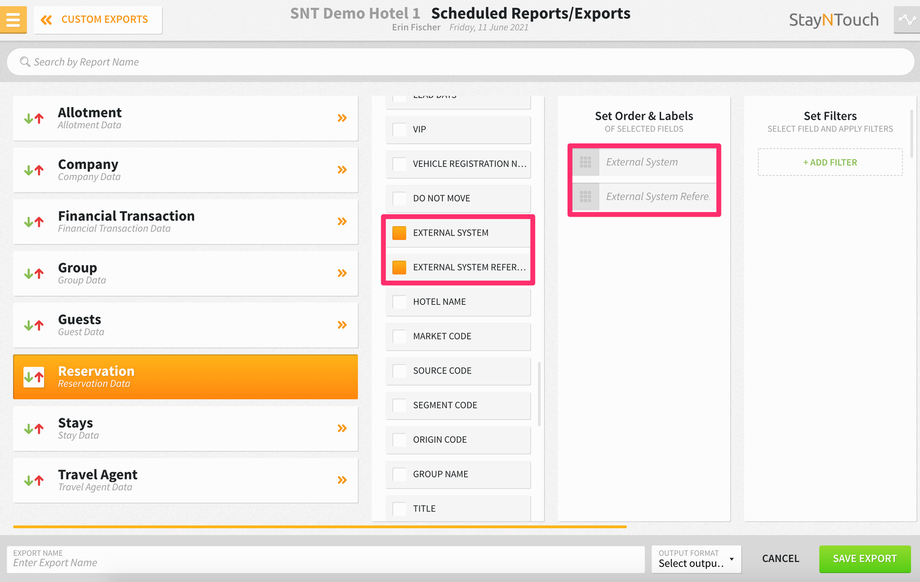Screen dimensions: 920x582
Task: Click the Reservation up-down arrows icon
Action: (x=33, y=377)
